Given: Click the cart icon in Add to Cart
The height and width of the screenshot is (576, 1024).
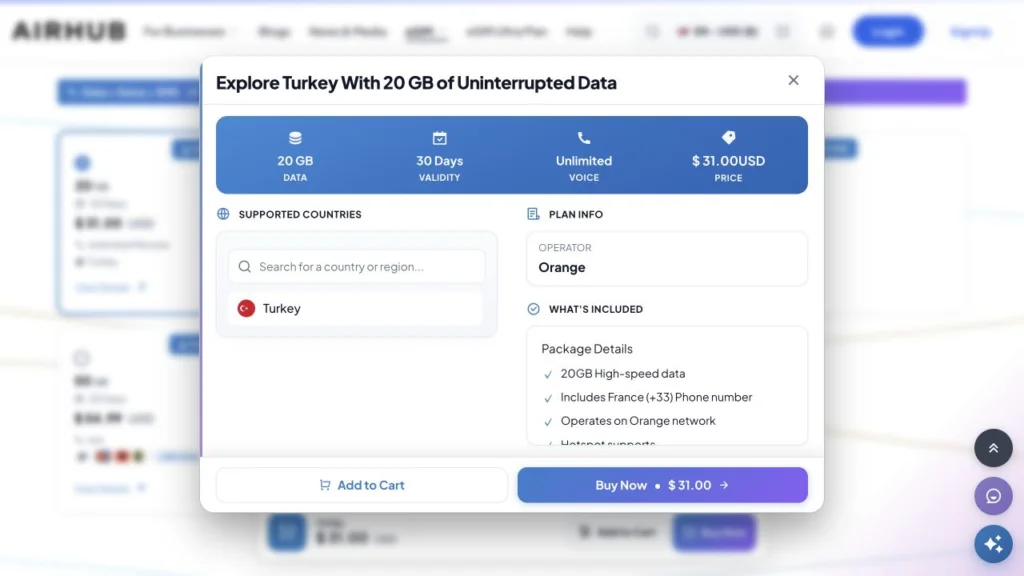Looking at the screenshot, I should pos(325,485).
